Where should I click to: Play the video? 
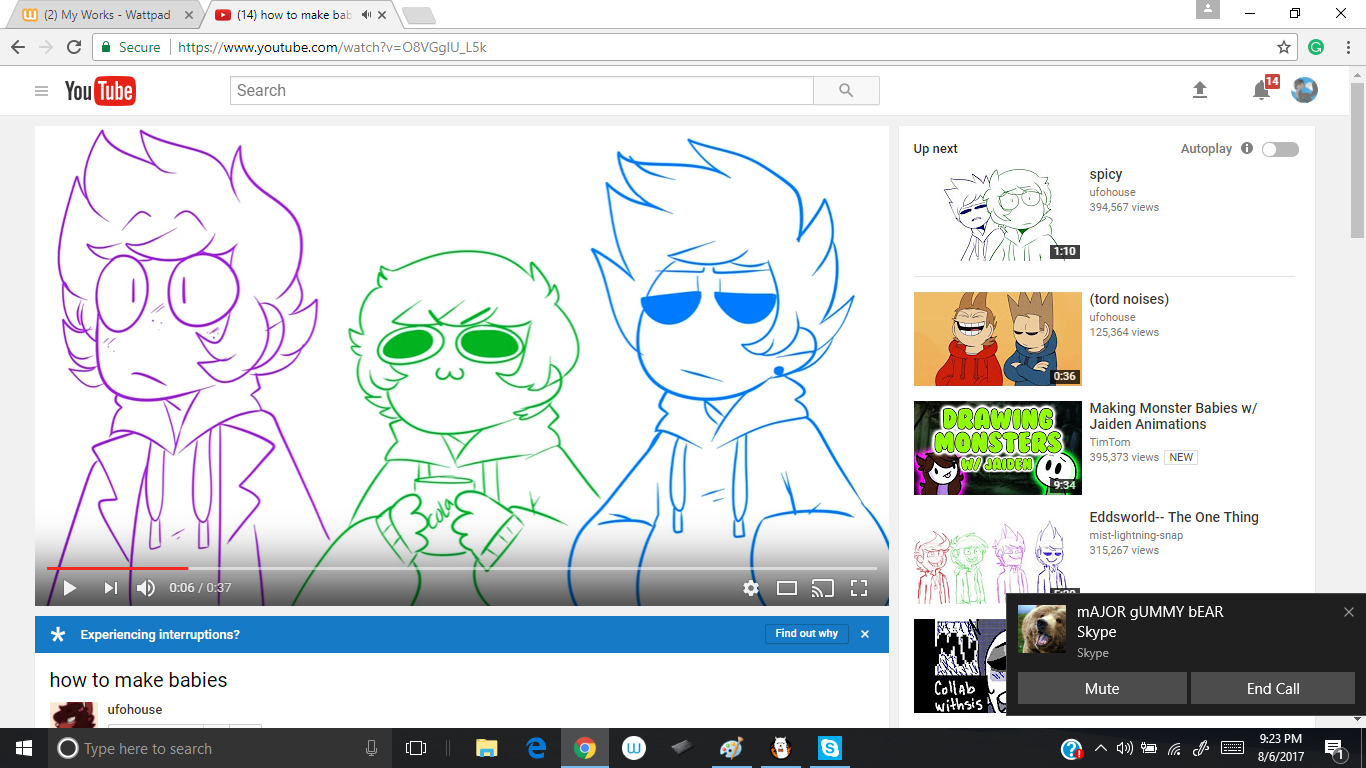coord(70,588)
